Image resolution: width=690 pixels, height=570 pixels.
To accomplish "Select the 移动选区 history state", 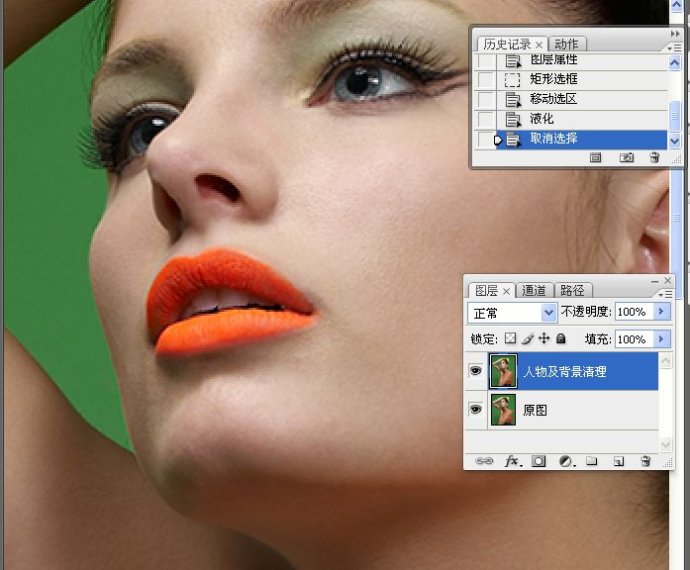I will [x=554, y=99].
